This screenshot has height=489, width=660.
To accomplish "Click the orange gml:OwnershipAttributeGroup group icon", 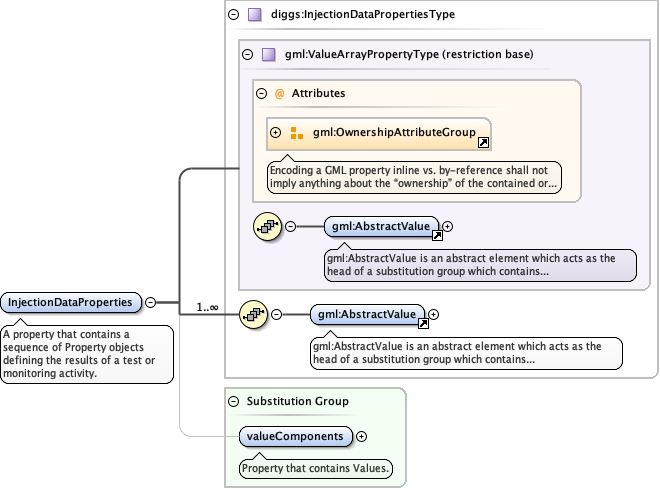I will point(296,132).
